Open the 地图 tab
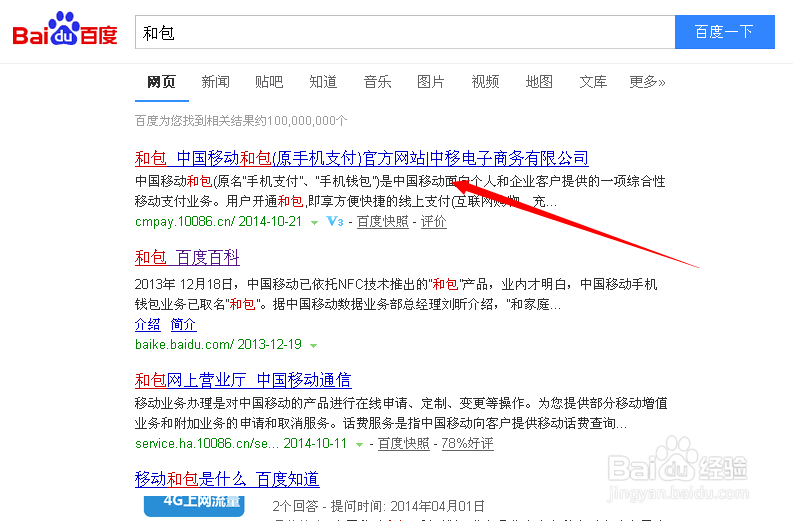Viewport: 793px width, 521px height. [x=539, y=82]
